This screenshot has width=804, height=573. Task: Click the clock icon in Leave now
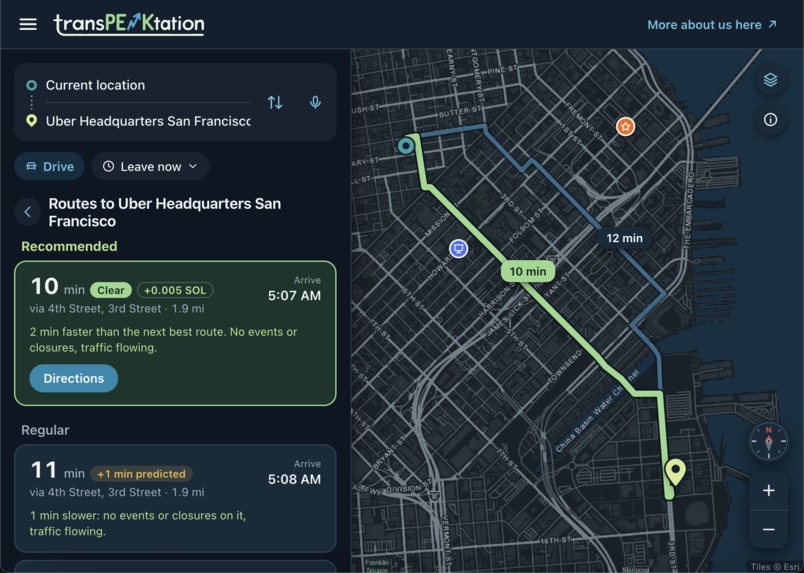[x=108, y=166]
